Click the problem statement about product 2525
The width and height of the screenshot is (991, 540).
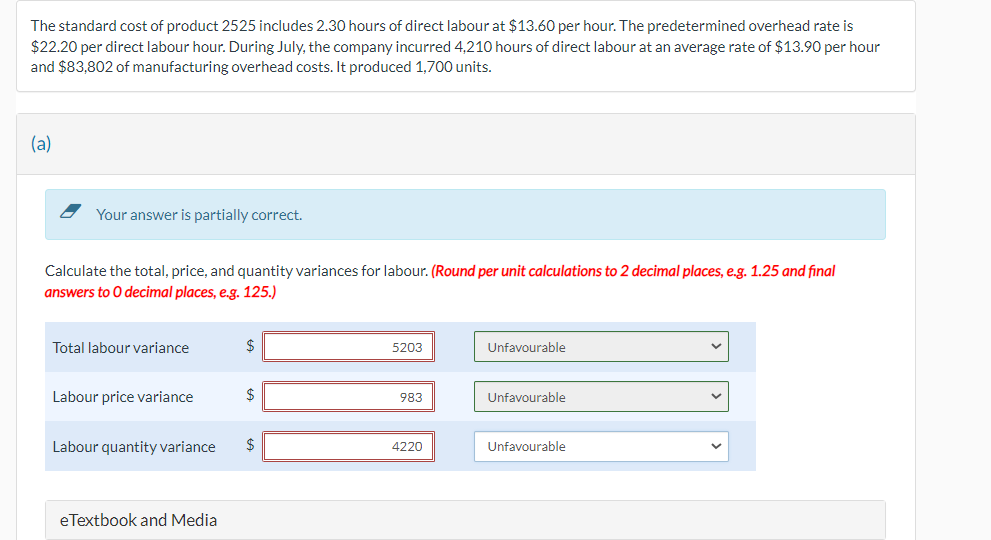click(x=455, y=46)
